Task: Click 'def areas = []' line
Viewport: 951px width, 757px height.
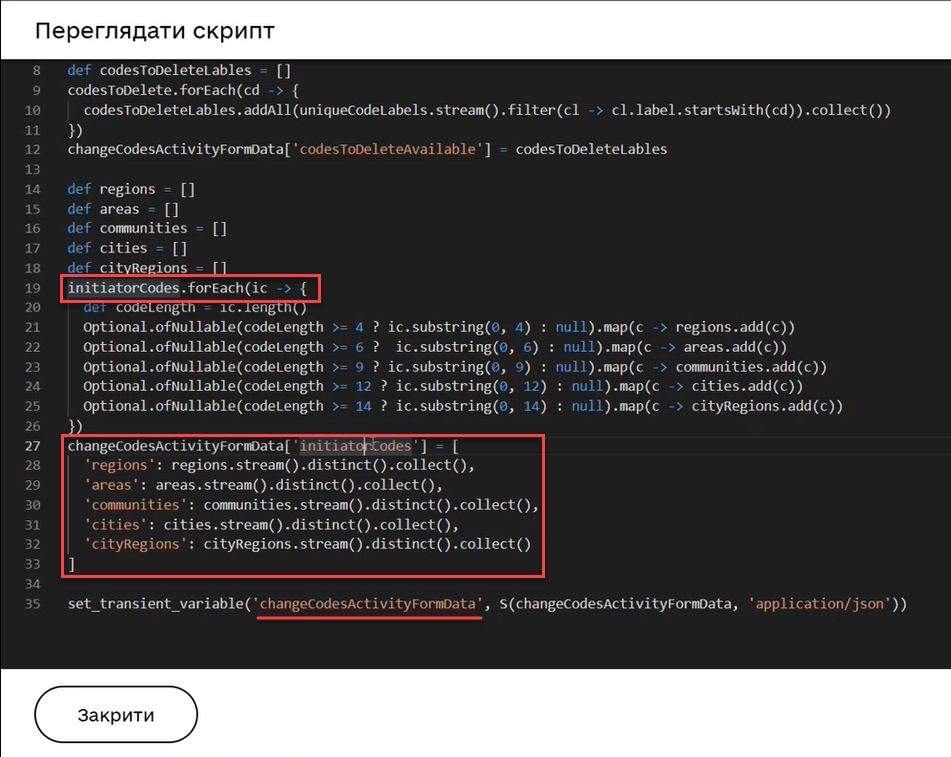Action: point(123,209)
